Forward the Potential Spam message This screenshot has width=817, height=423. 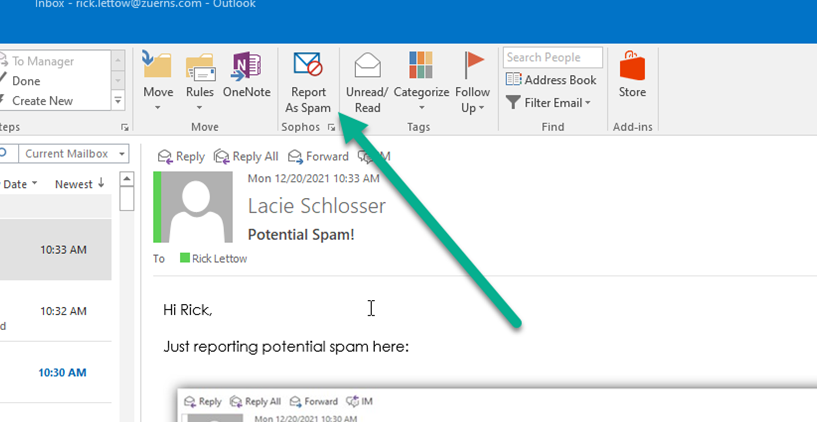pyautogui.click(x=318, y=156)
